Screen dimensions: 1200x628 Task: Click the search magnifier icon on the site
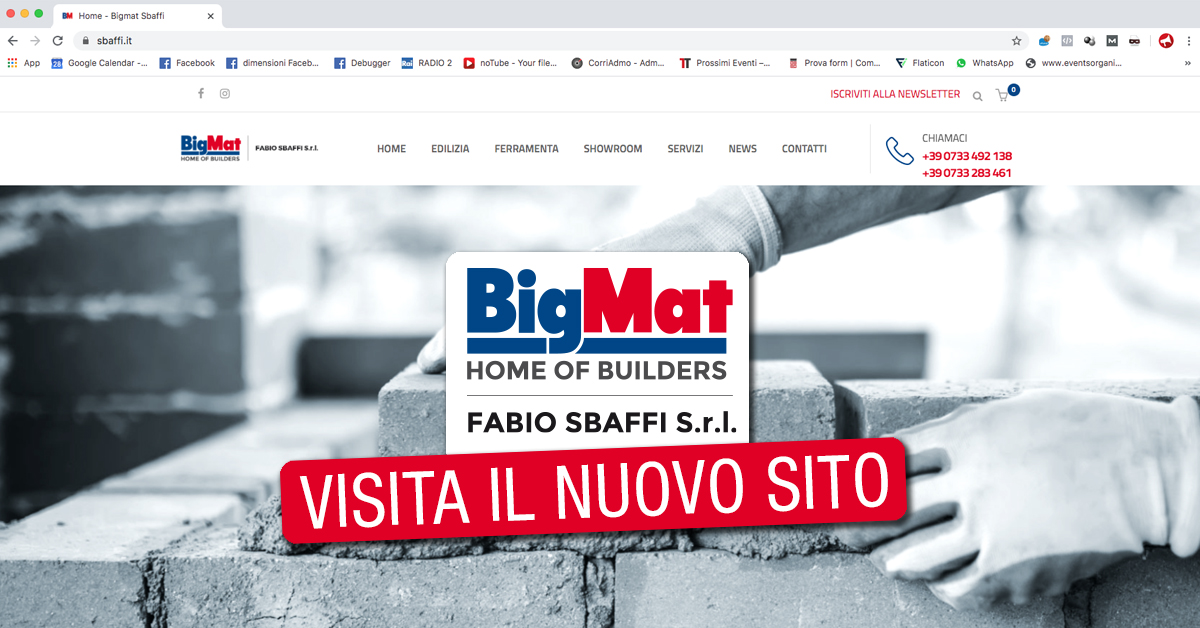[977, 96]
